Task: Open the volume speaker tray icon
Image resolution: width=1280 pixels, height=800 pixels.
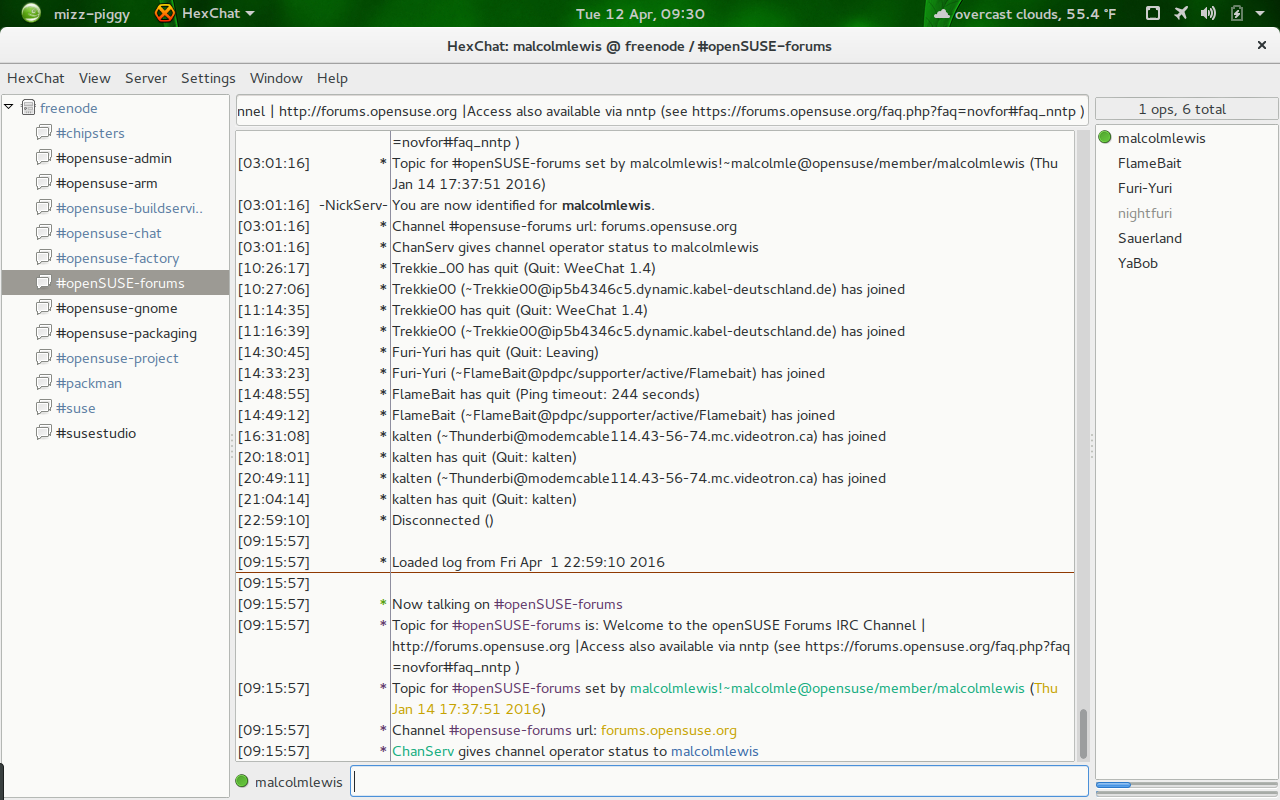Action: coord(1209,14)
